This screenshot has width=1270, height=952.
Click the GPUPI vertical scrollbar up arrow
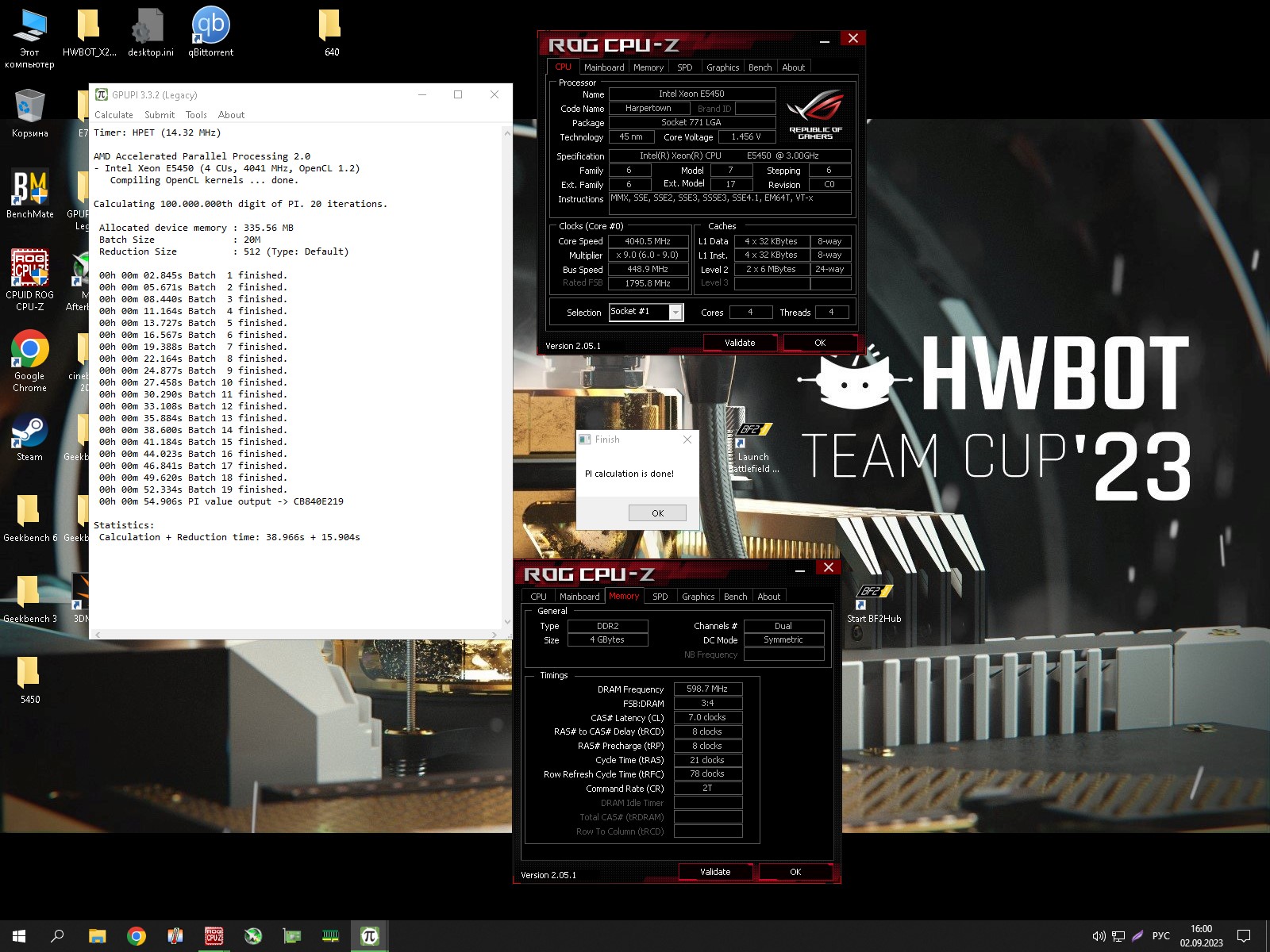click(x=507, y=132)
